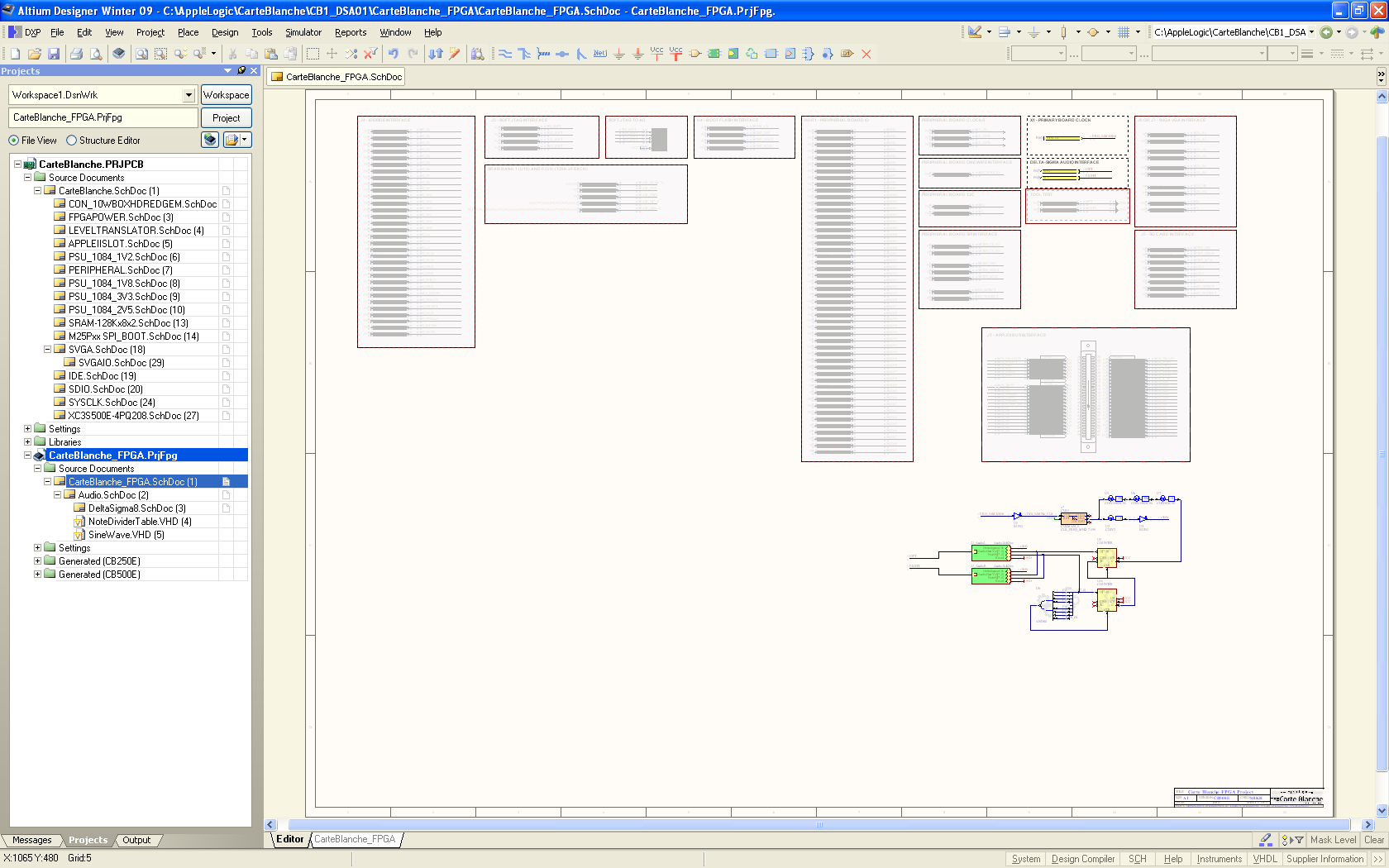Screen dimensions: 1389x868
Task: Click the Move Selection cross-arrows icon
Action: tap(332, 54)
